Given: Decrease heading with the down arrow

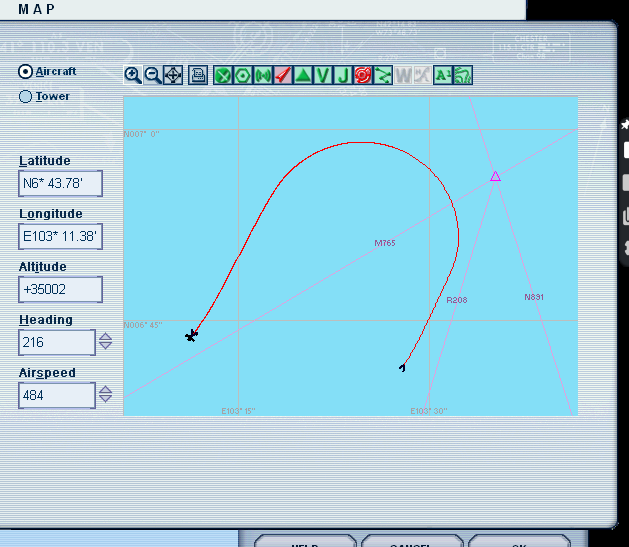Looking at the screenshot, I should (106, 346).
